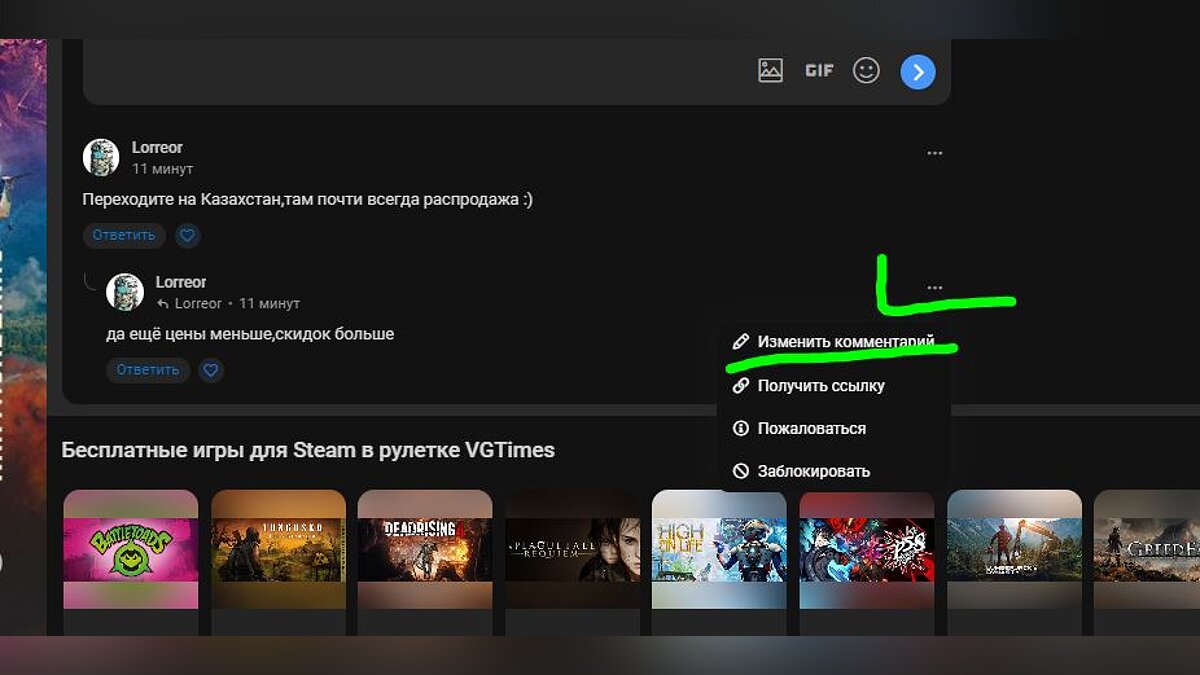The image size is (1200, 675).
Task: Choose "Получить ссылку" menu option
Action: click(x=820, y=385)
